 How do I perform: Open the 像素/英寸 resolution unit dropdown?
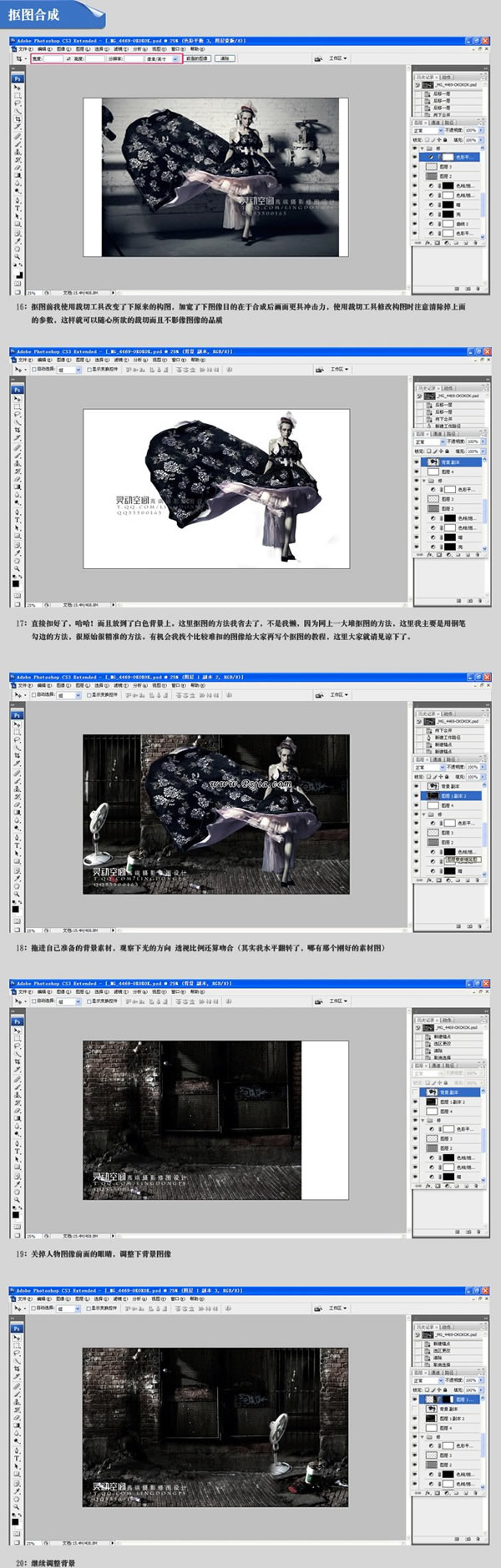pos(162,58)
